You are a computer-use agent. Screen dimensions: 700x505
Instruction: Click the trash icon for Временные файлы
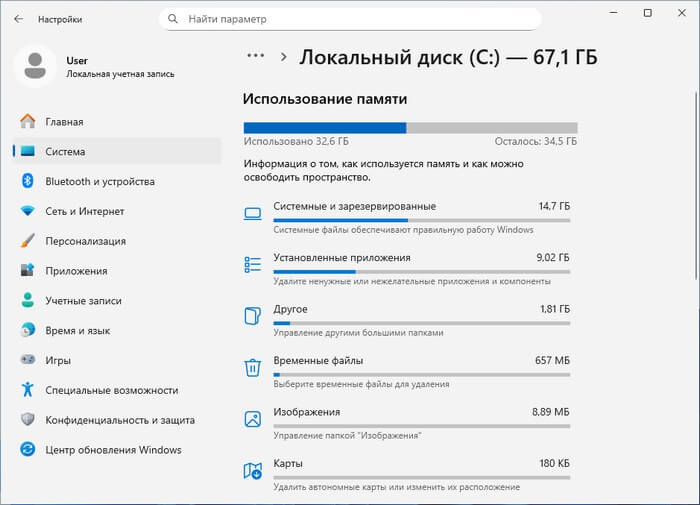tap(253, 366)
